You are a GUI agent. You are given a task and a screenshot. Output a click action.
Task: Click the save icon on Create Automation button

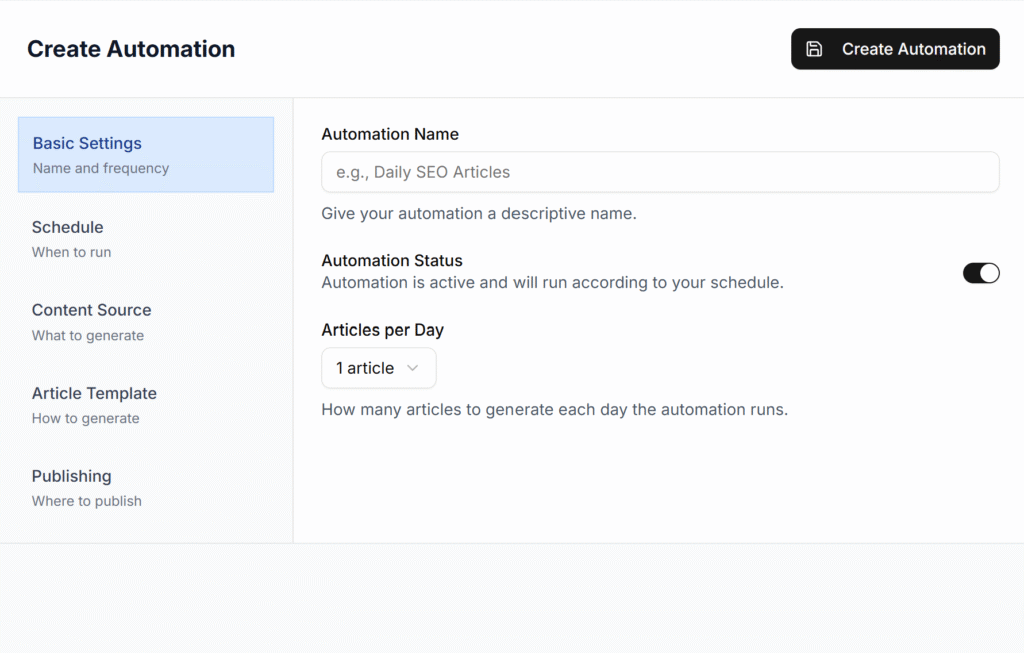[x=816, y=48]
